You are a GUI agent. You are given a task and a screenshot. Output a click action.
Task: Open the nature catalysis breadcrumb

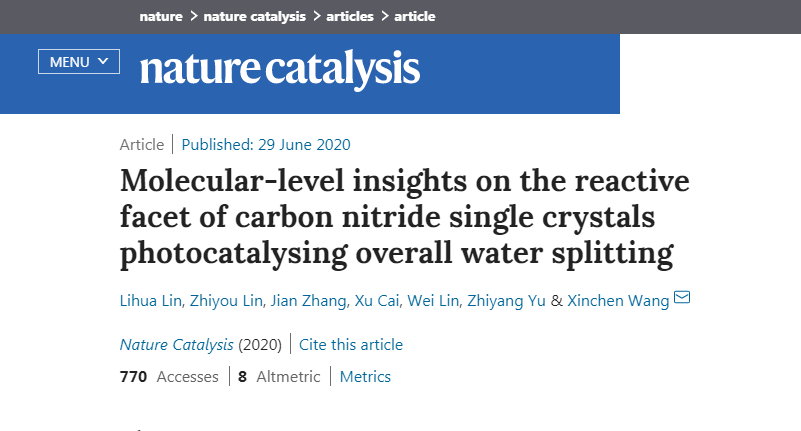click(x=253, y=17)
